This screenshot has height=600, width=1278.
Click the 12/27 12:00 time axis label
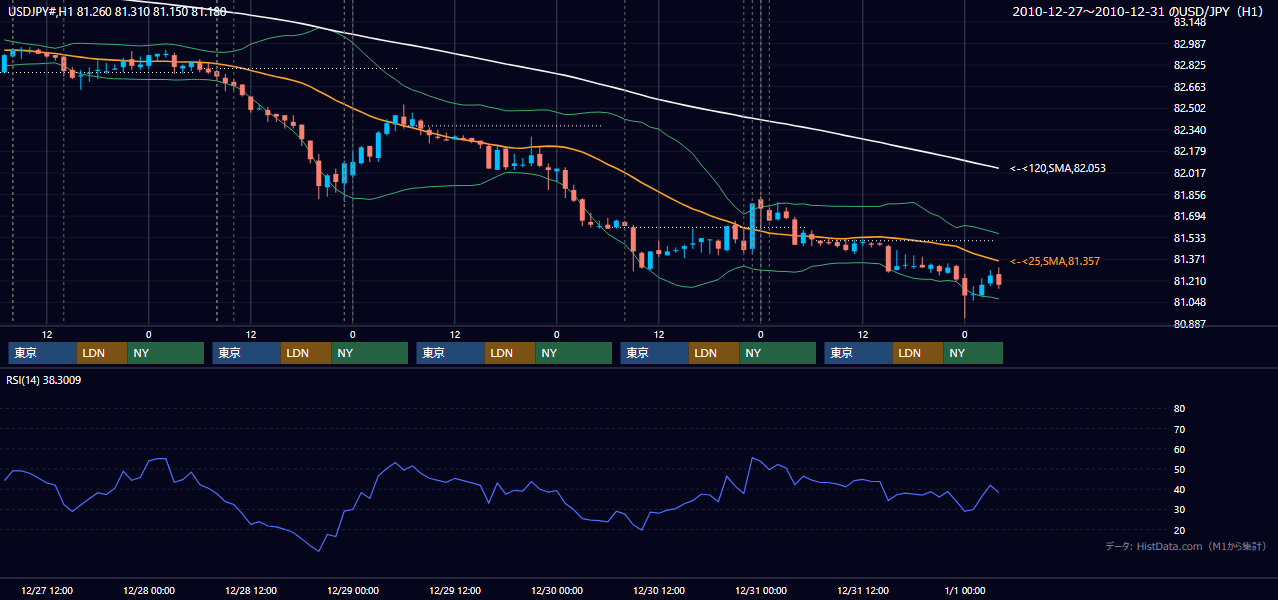[x=46, y=590]
